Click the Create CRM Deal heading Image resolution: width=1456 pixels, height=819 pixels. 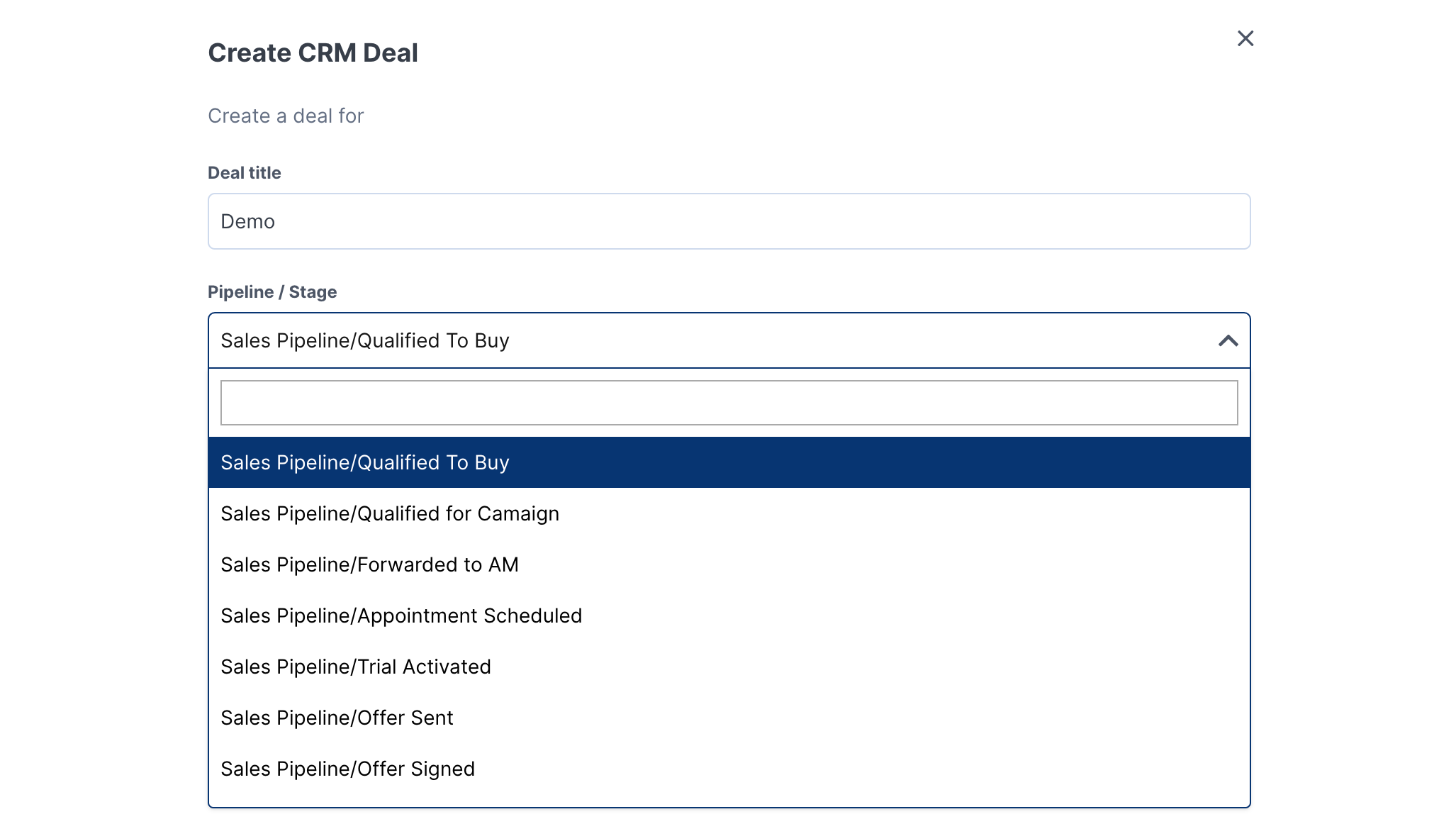313,52
